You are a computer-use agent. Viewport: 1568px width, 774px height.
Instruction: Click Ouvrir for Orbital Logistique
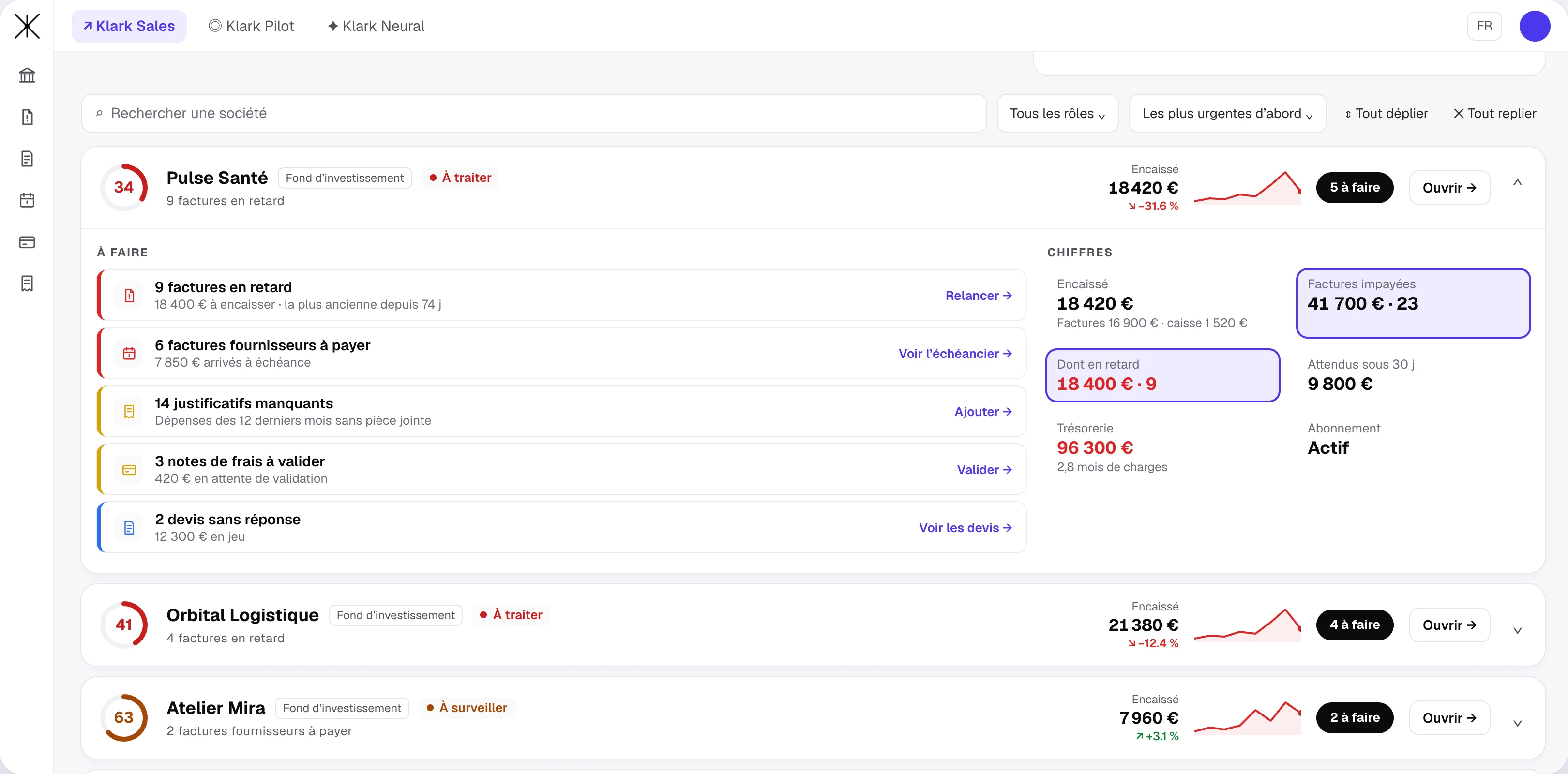pyautogui.click(x=1449, y=625)
